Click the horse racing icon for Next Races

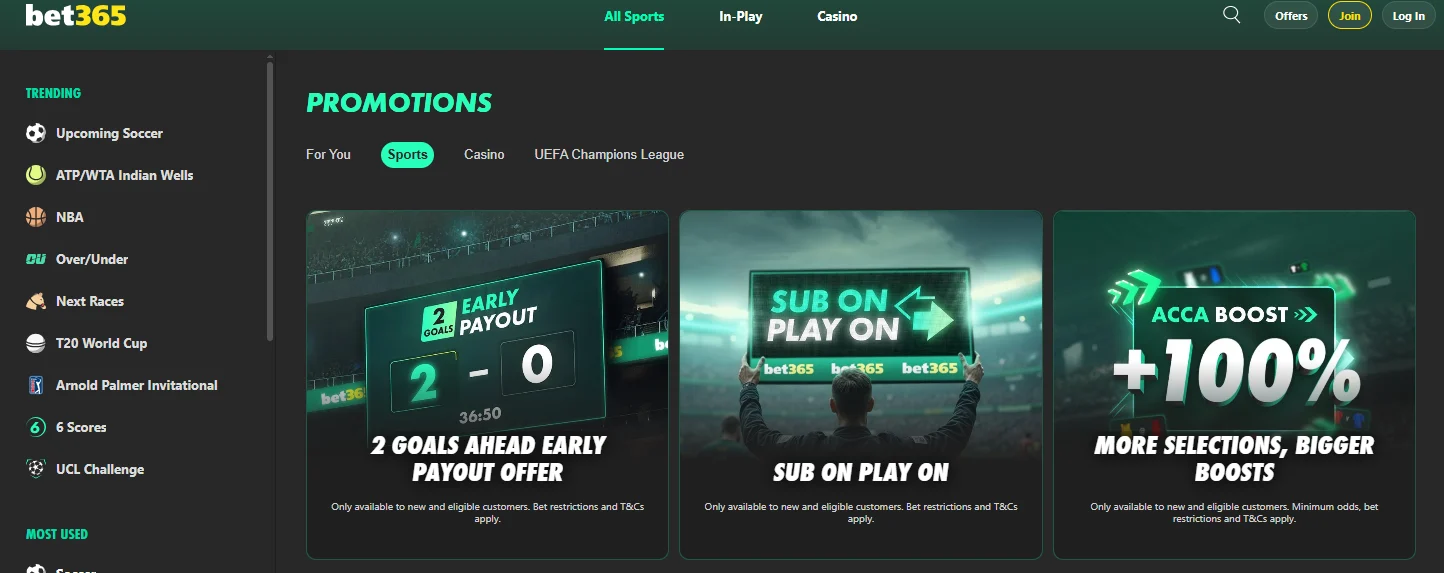click(36, 301)
